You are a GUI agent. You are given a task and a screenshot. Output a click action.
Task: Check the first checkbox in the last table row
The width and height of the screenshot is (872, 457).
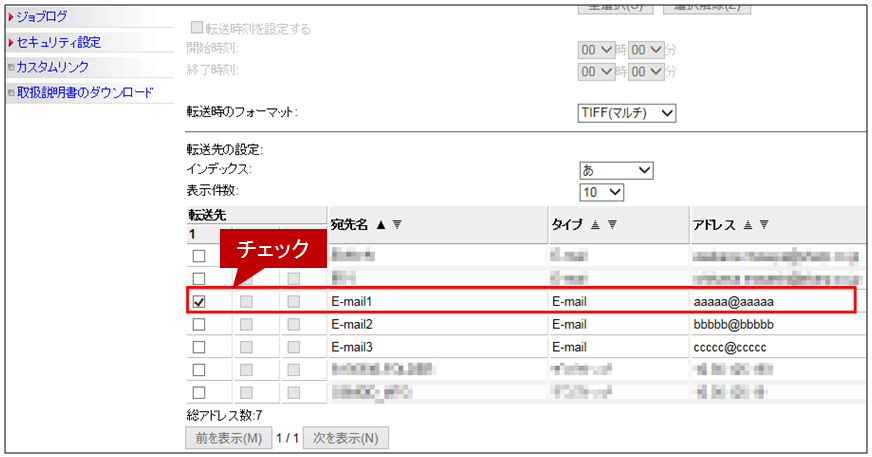coord(199,393)
